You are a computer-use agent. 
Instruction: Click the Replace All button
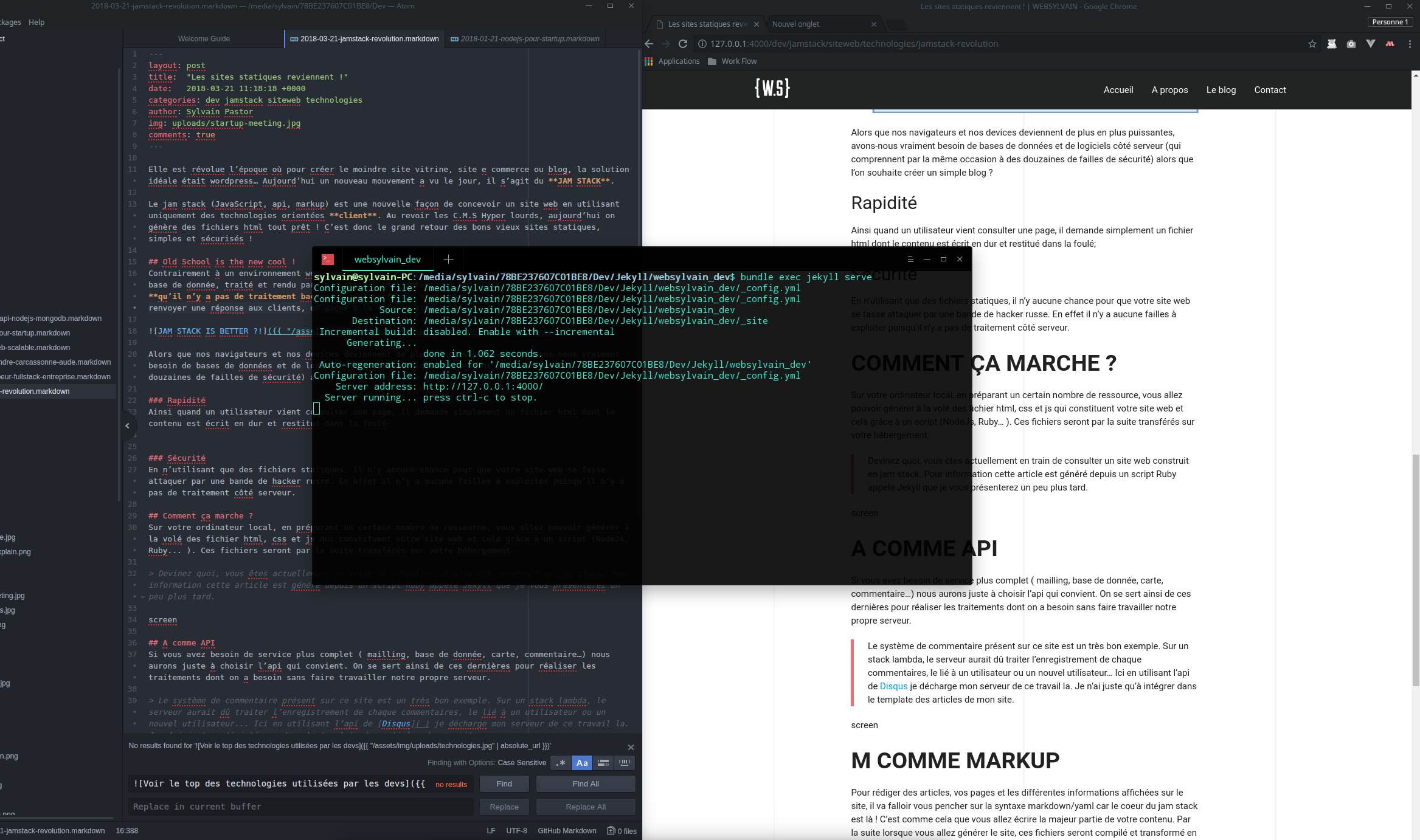click(x=586, y=807)
